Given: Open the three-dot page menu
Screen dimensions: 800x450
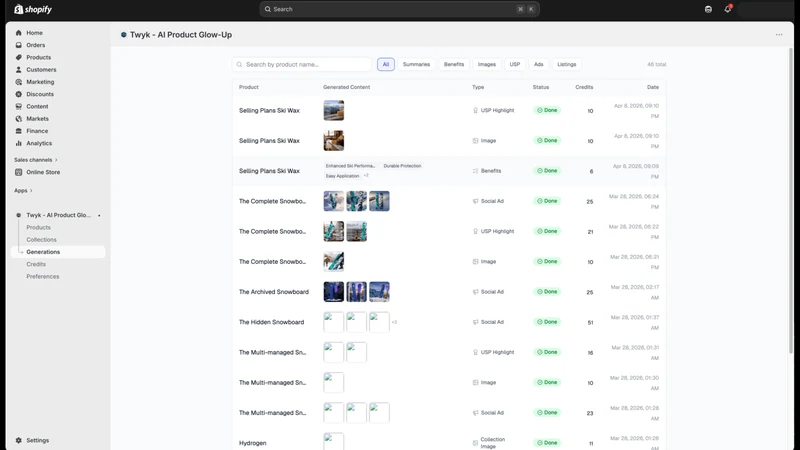Looking at the screenshot, I should (779, 35).
